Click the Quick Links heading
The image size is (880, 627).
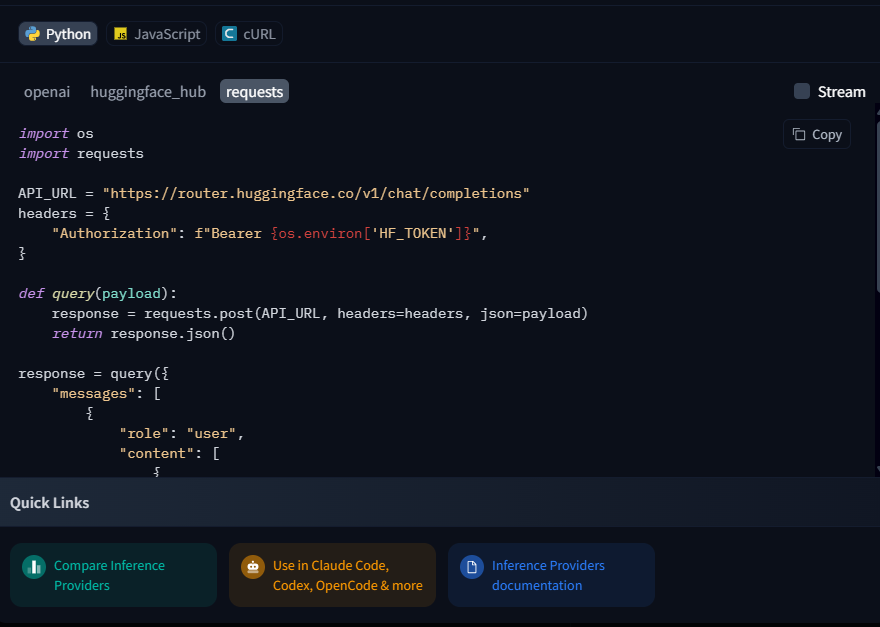(49, 502)
